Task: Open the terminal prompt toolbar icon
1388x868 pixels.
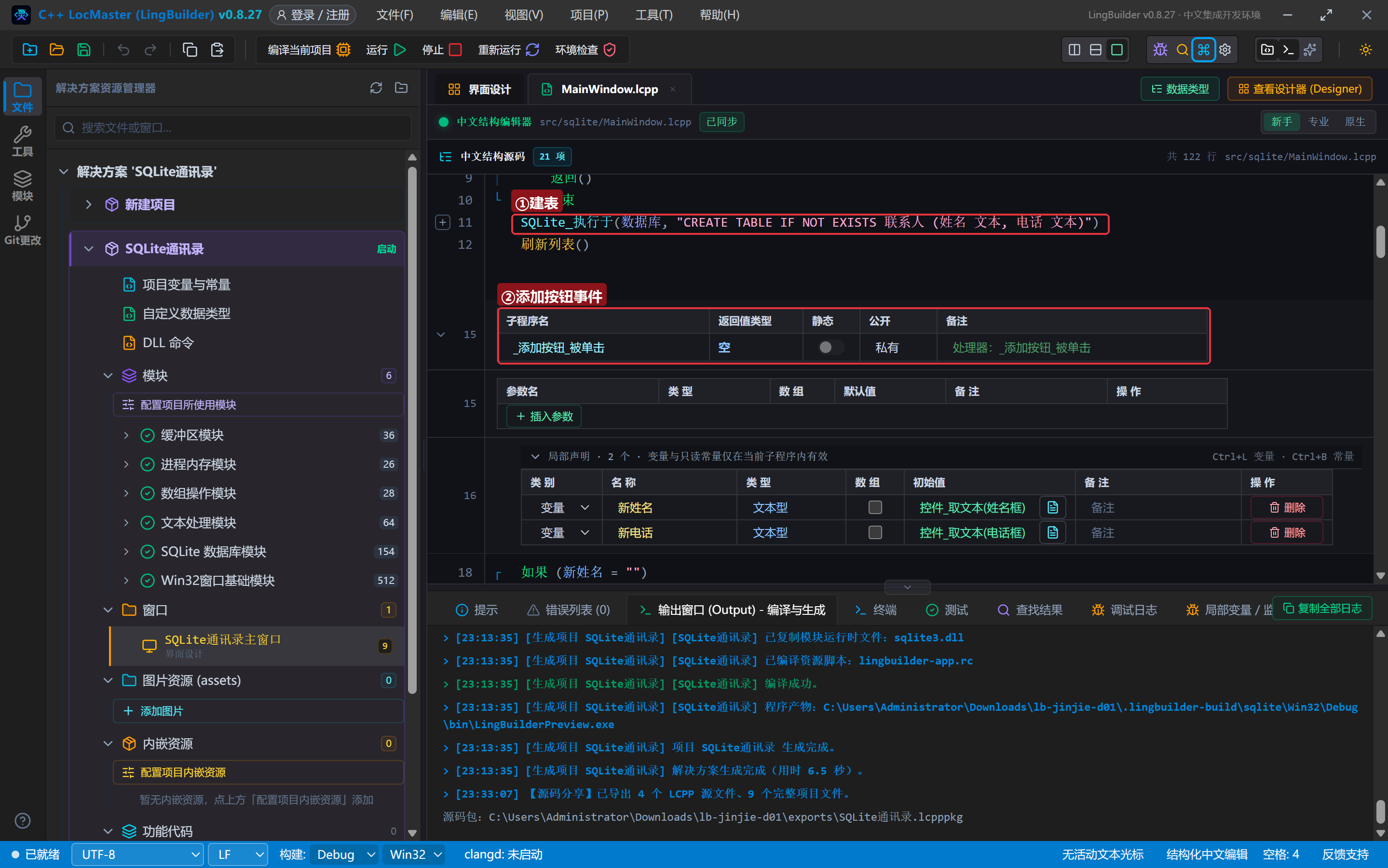Action: click(1288, 50)
